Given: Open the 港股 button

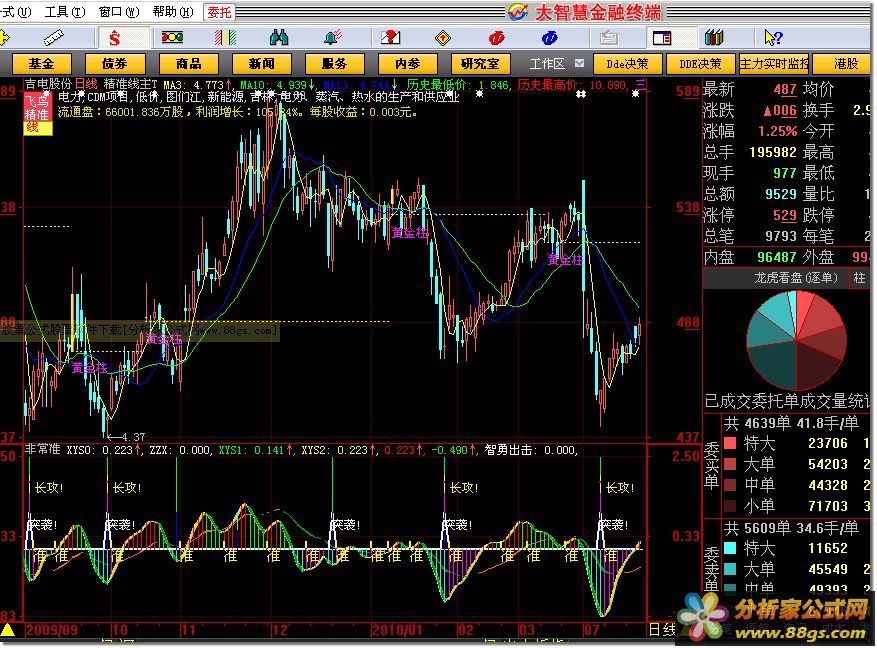Looking at the screenshot, I should coord(842,64).
